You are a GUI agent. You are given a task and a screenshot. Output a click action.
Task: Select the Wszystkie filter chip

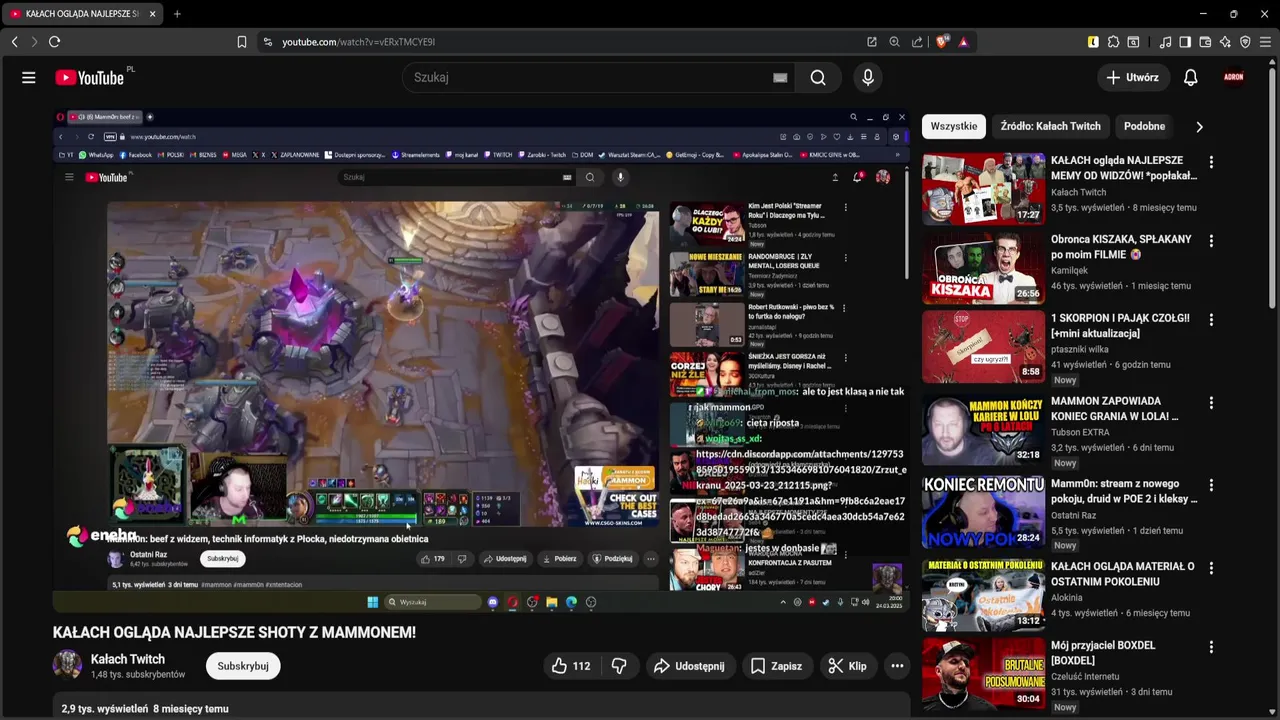(x=954, y=126)
